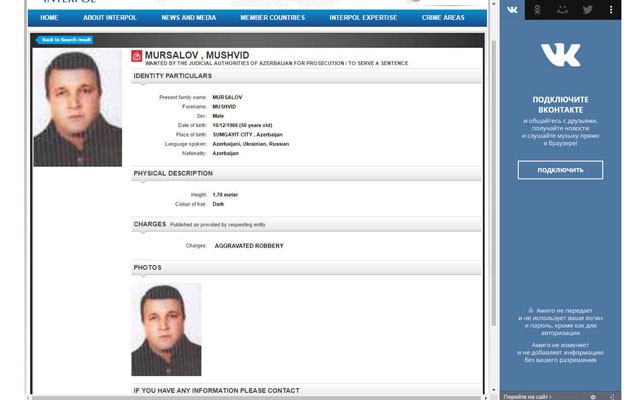637x400 pixels.
Task: Open the thumbnail under the PHOTOS section
Action: [166, 329]
